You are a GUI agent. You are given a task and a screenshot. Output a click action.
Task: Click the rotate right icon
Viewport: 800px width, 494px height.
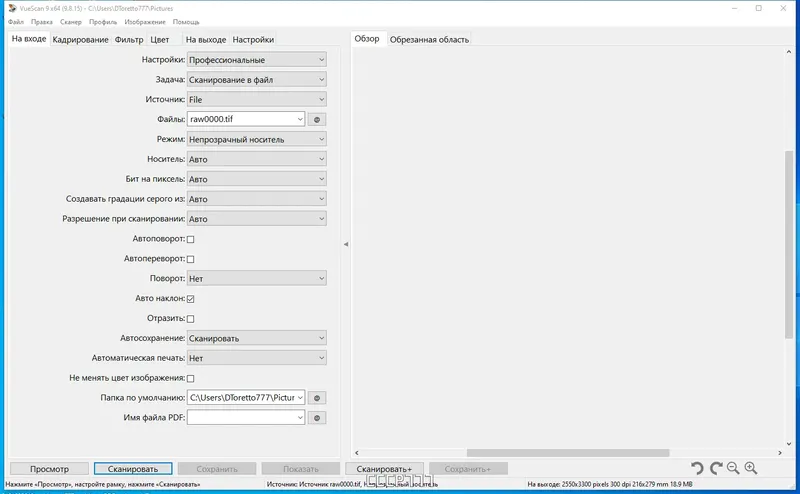coord(716,468)
